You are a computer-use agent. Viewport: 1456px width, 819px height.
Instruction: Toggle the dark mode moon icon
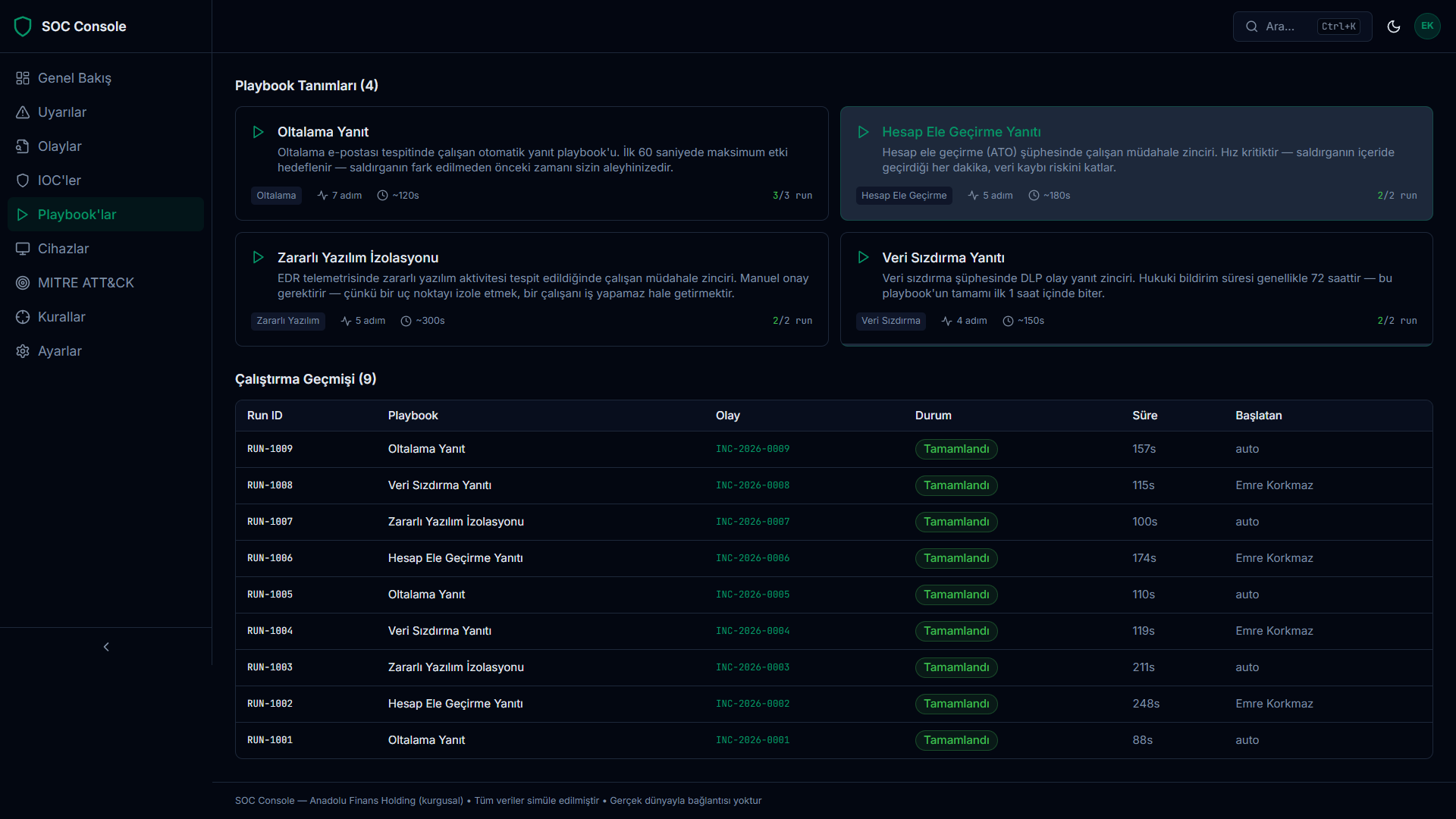1394,27
